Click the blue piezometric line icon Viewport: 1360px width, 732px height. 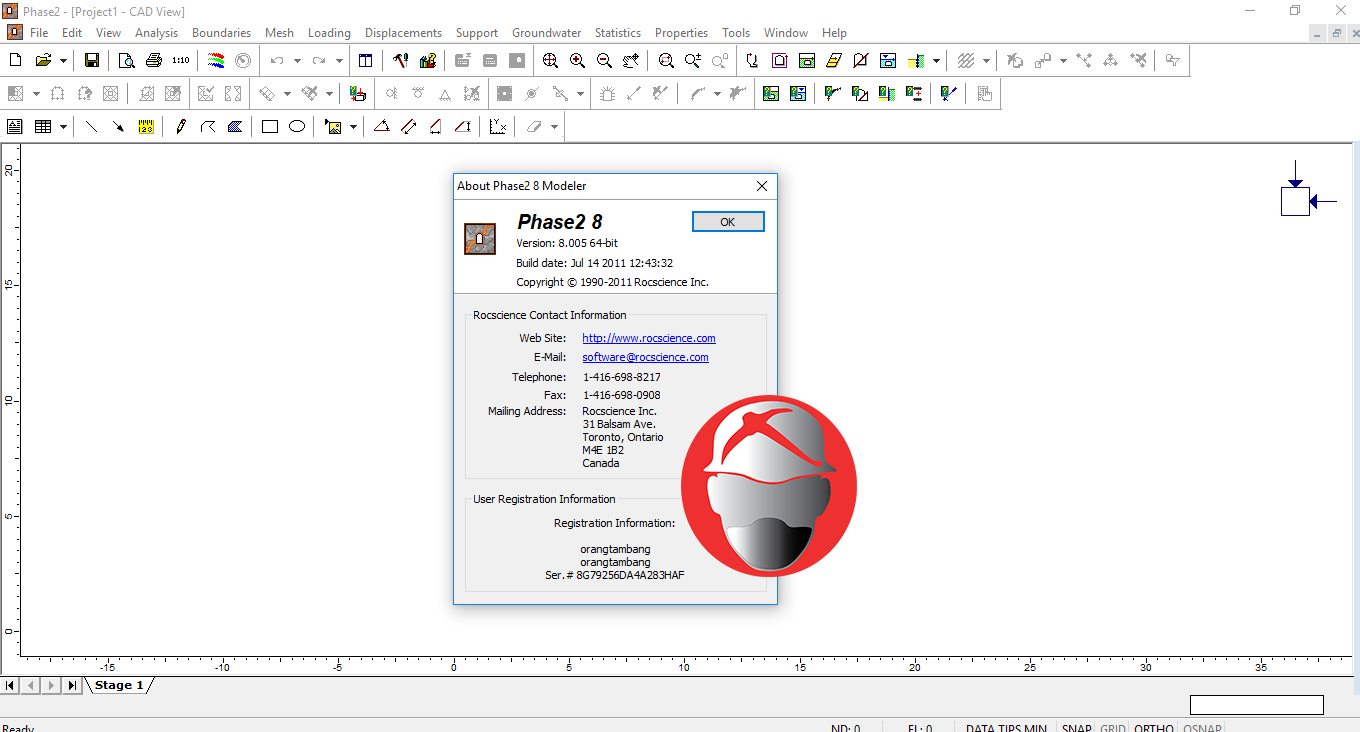[x=888, y=60]
